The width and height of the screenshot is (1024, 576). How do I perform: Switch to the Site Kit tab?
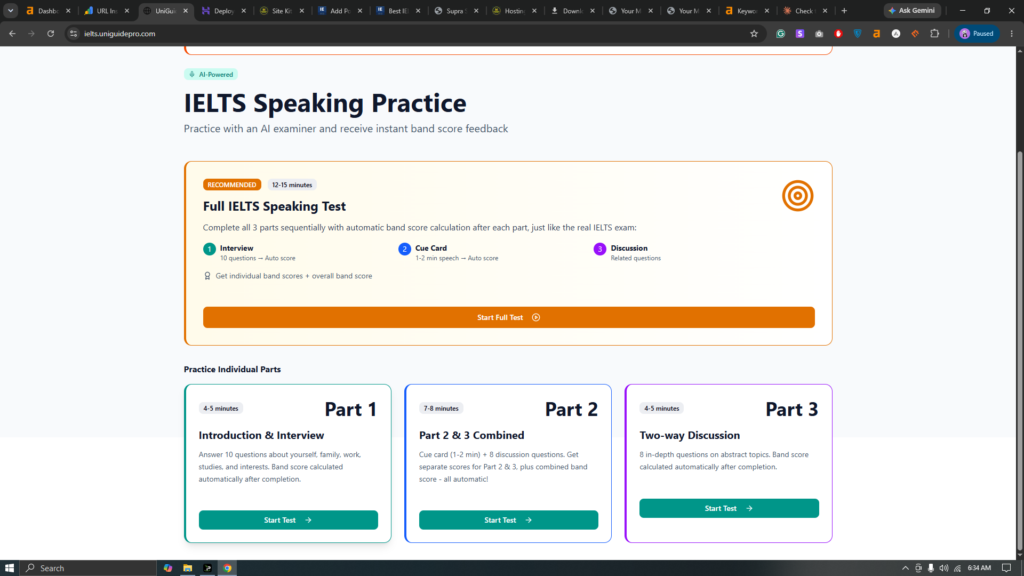281,10
